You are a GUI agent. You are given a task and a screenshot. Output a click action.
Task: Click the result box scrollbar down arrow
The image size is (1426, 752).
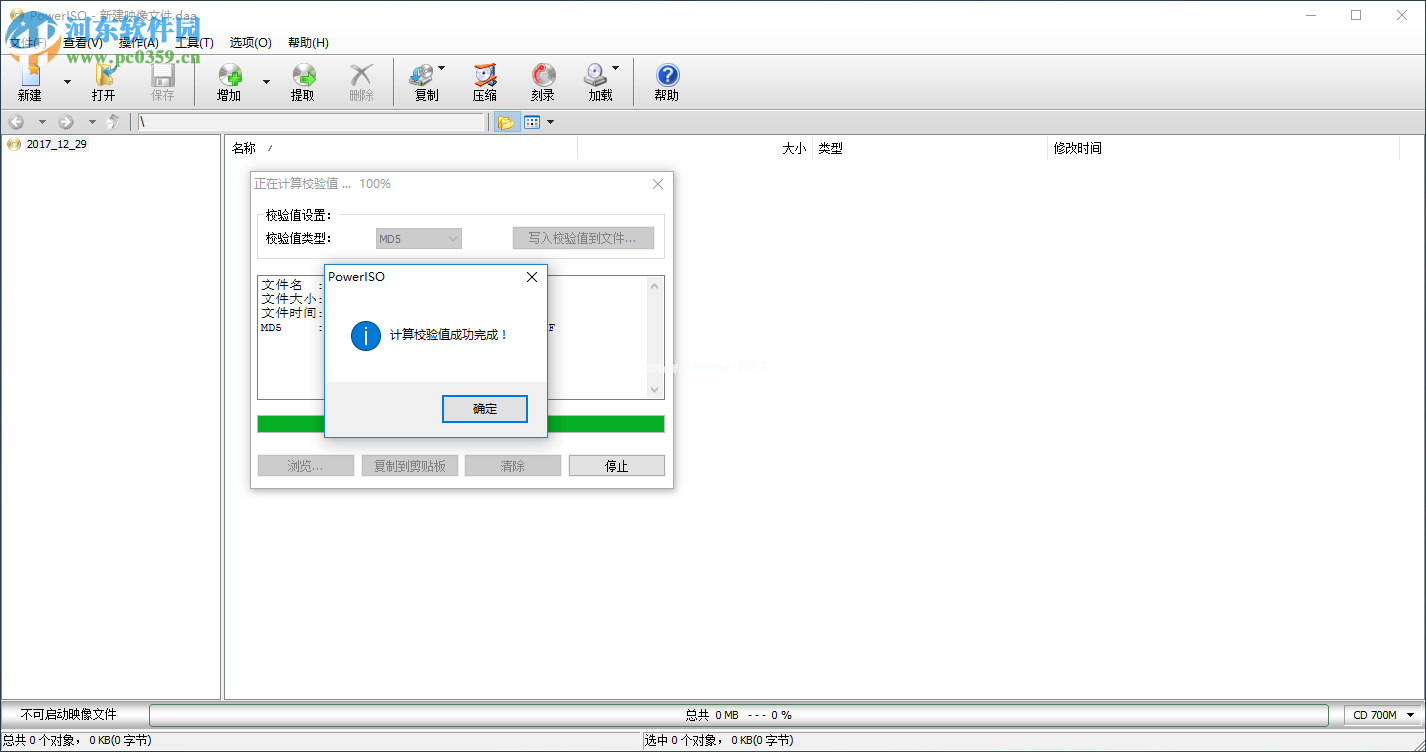(655, 390)
